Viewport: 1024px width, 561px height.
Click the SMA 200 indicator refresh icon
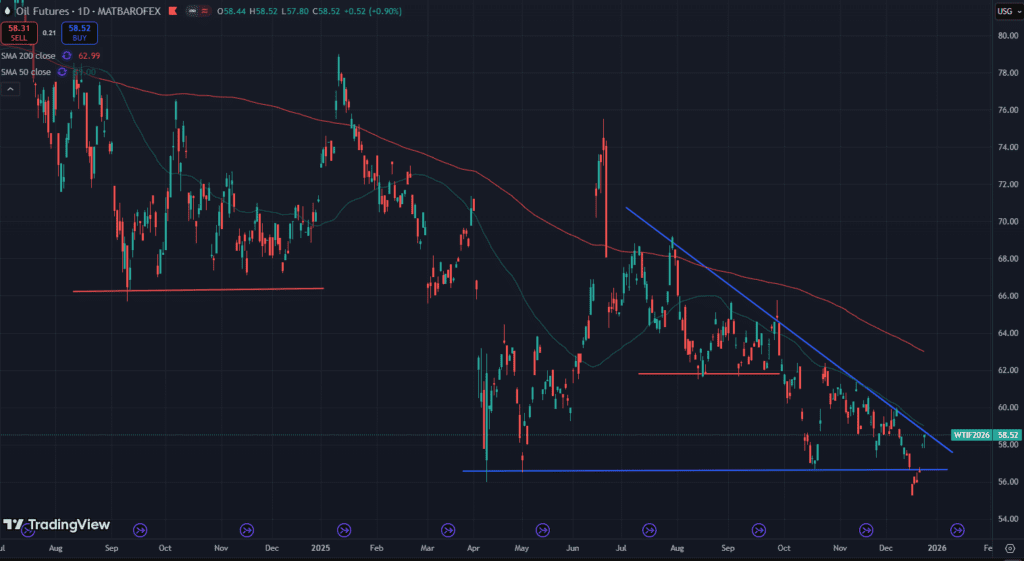68,56
